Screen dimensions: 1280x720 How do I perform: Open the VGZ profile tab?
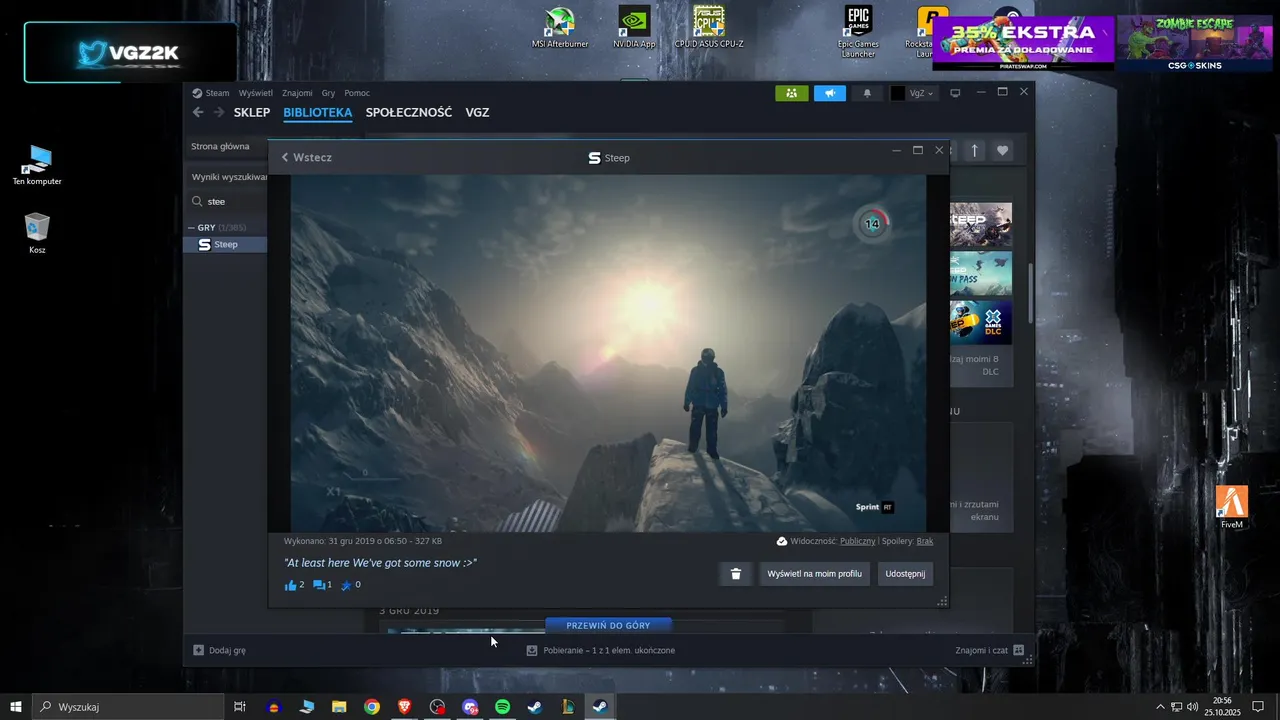477,113
